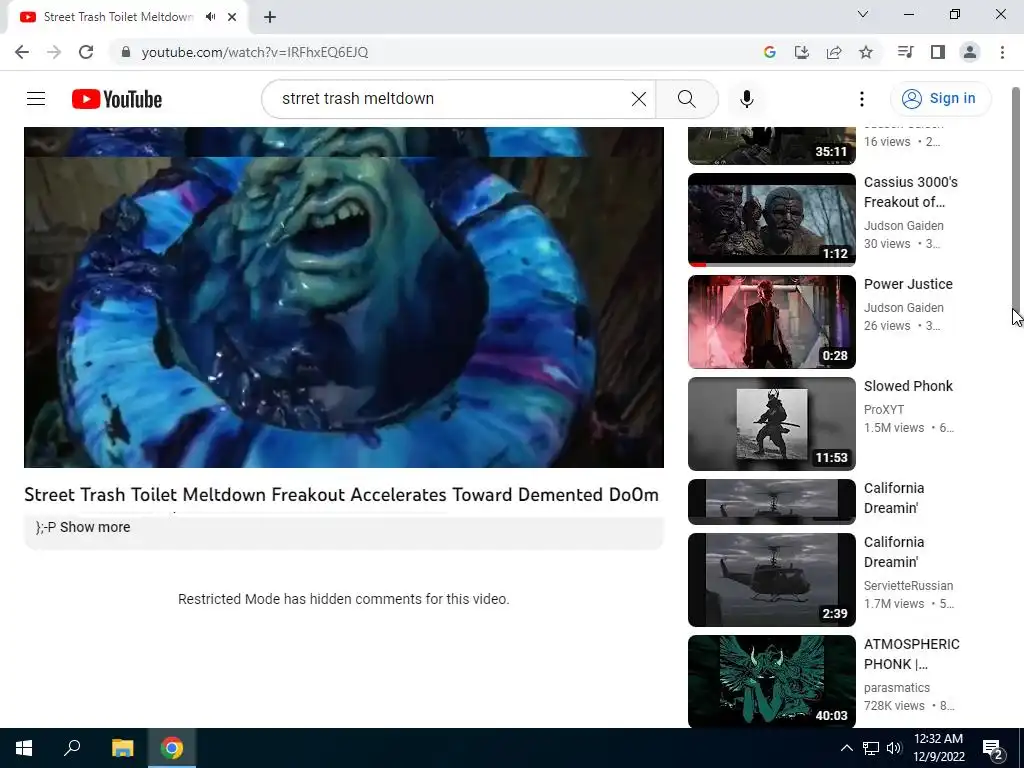
Task: Open File Explorer from taskbar
Action: [x=122, y=748]
